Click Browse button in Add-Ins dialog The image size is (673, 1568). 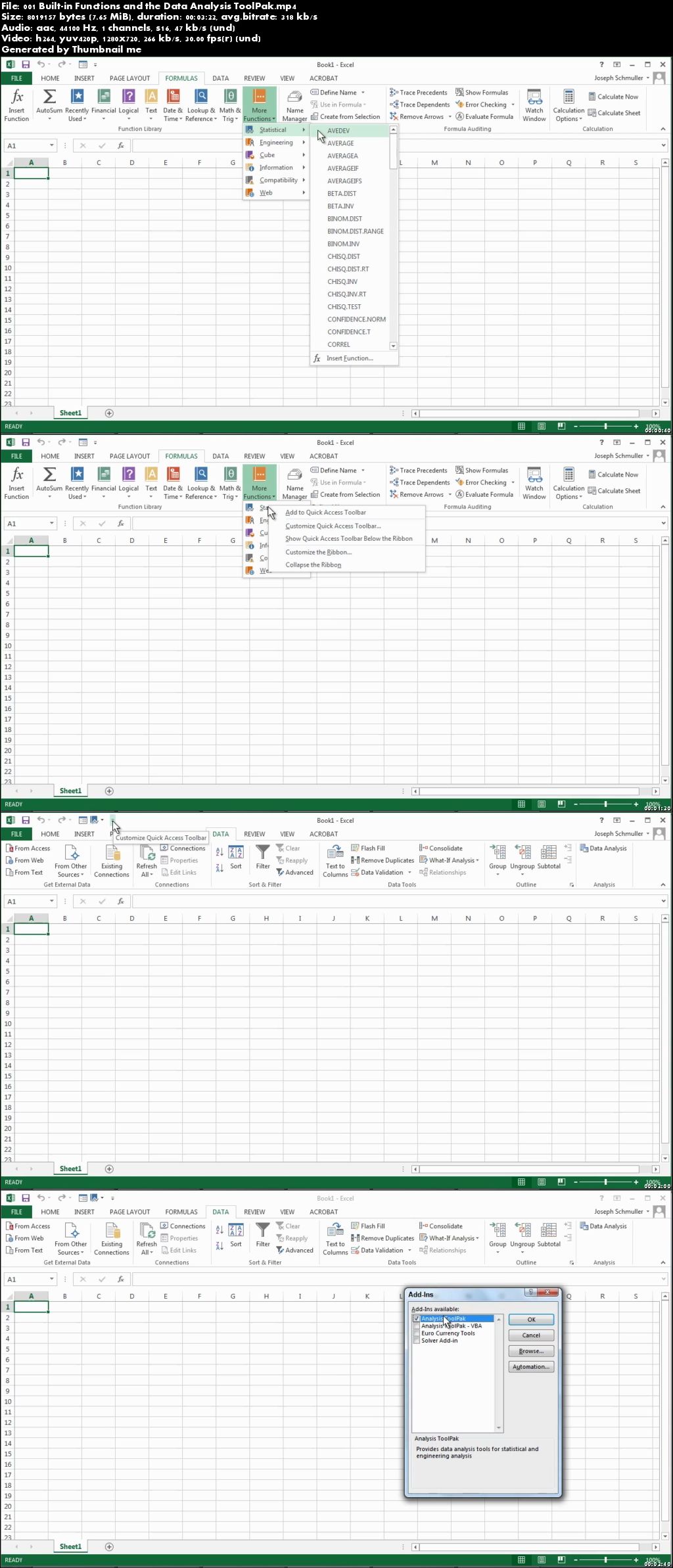531,1351
